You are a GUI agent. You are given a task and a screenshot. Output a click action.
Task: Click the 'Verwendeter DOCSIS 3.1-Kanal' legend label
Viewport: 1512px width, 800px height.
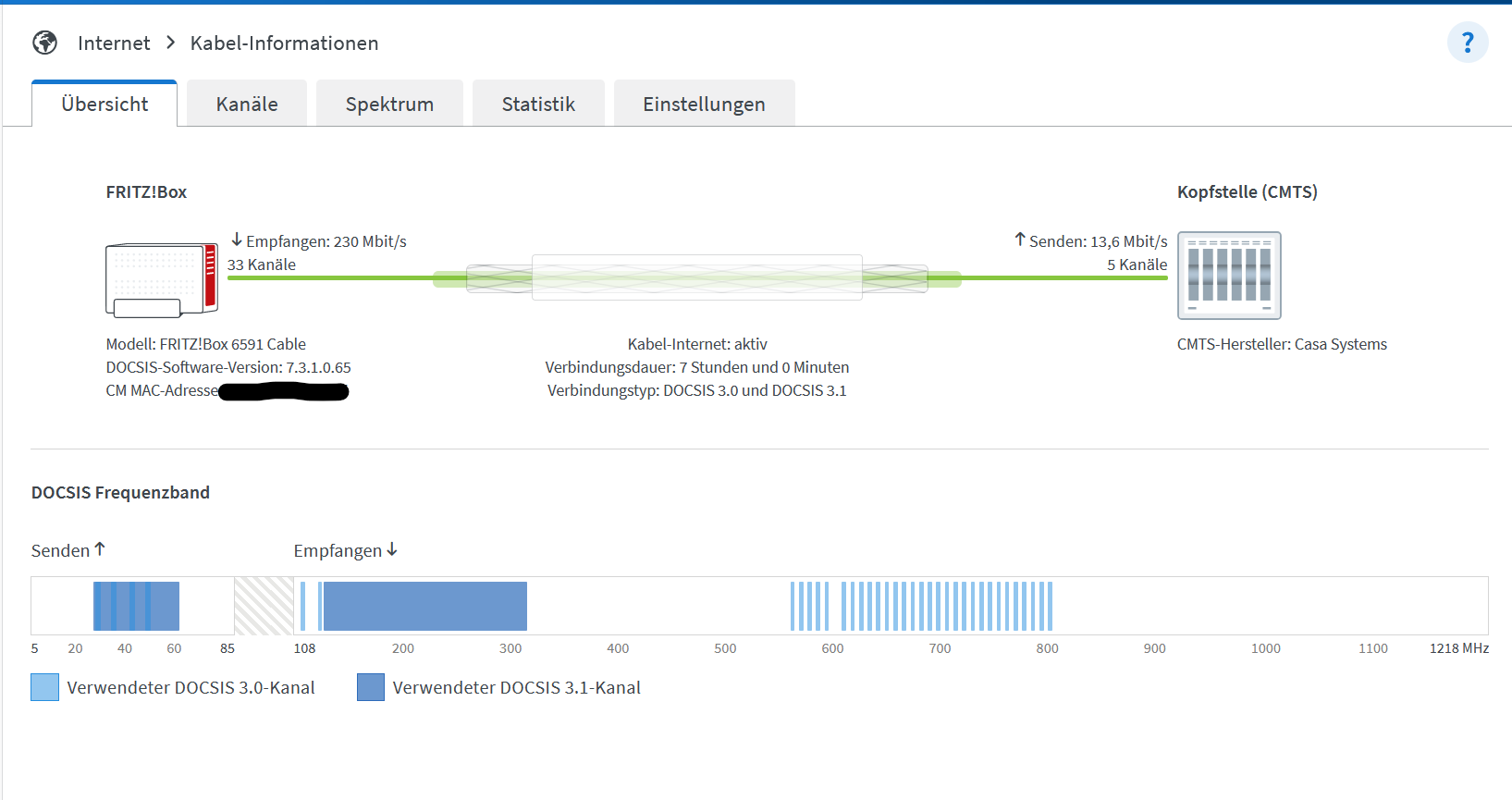tap(517, 687)
